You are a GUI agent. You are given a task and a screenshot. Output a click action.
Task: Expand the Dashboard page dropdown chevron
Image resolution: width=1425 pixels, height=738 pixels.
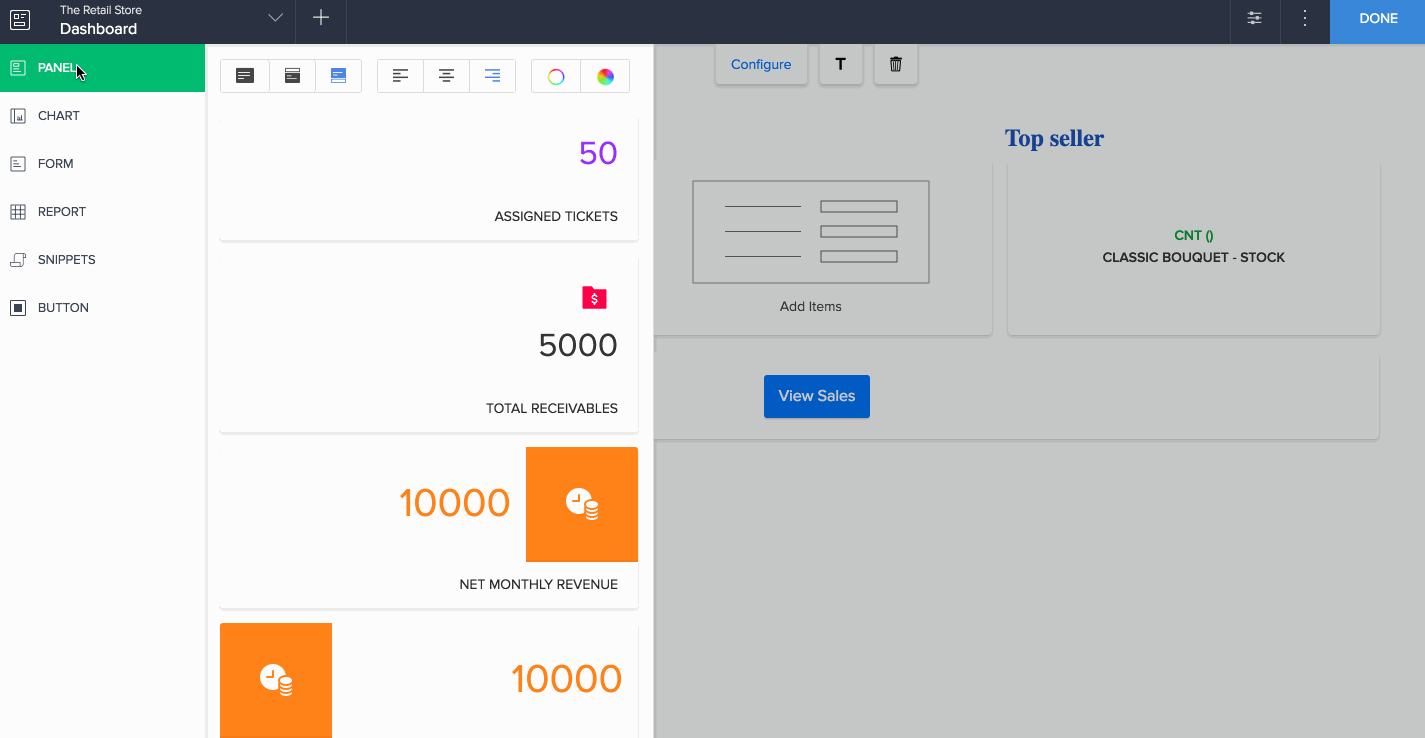(x=276, y=18)
